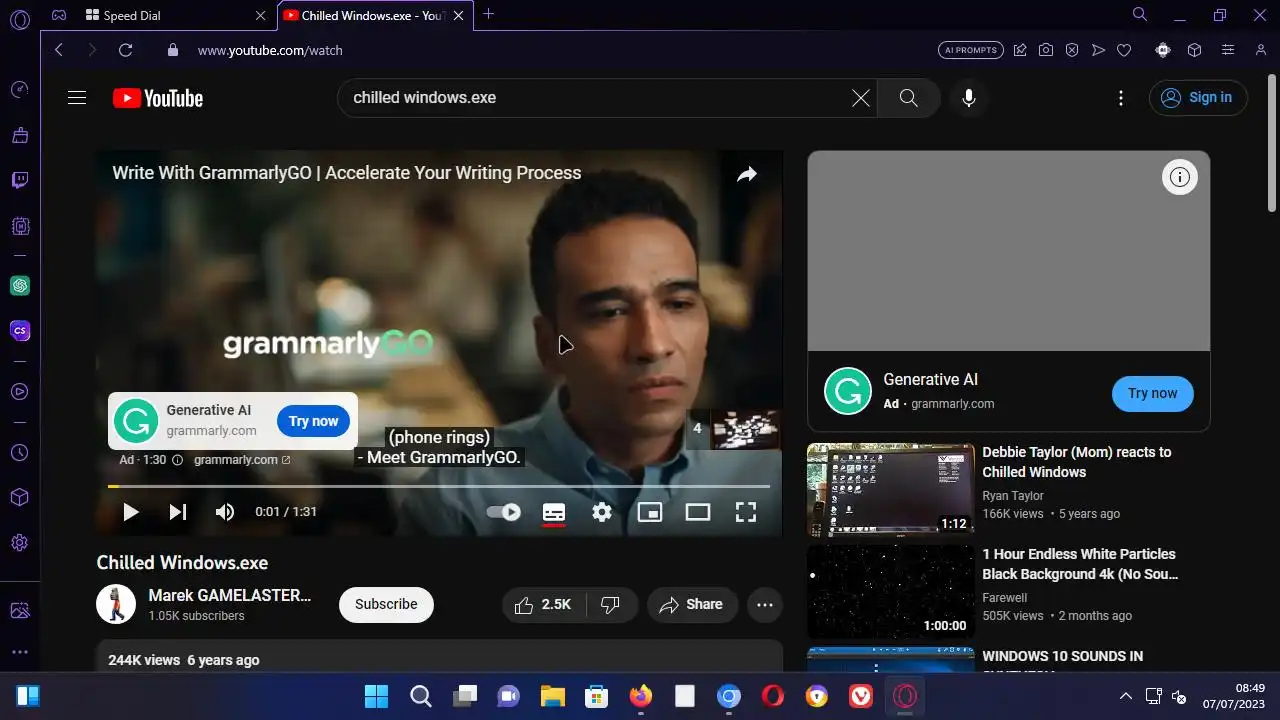Take a snapshot with camera icon
The image size is (1280, 720).
pyautogui.click(x=1045, y=50)
